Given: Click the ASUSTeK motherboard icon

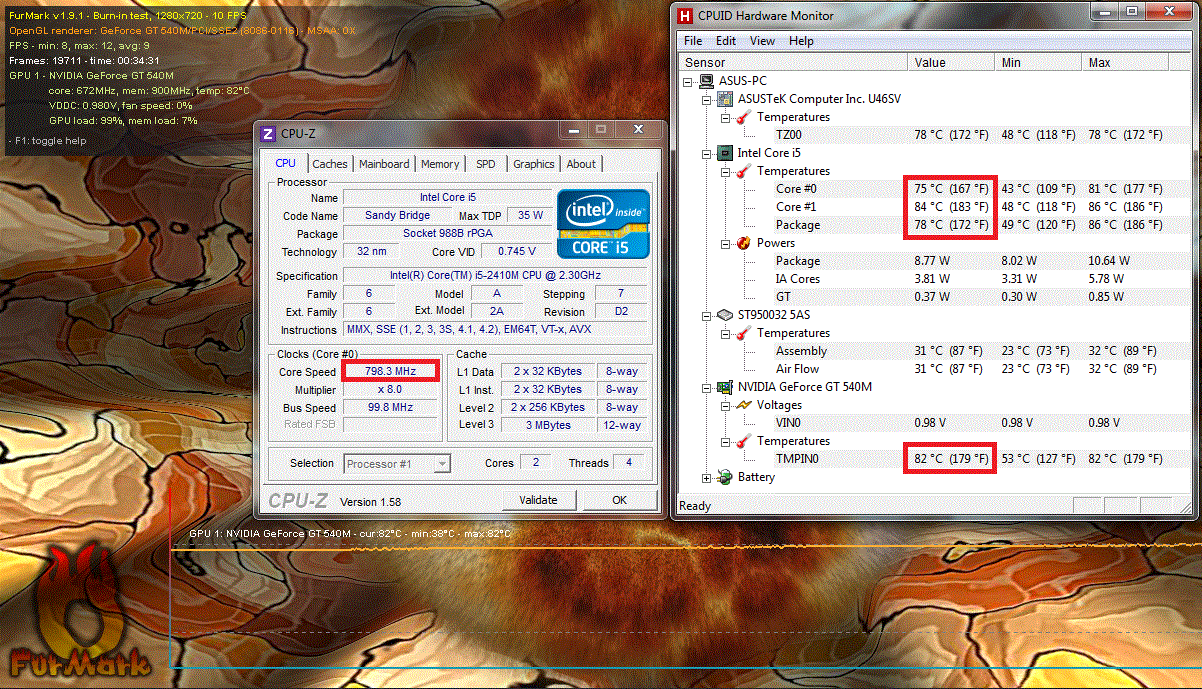Looking at the screenshot, I should click(725, 99).
